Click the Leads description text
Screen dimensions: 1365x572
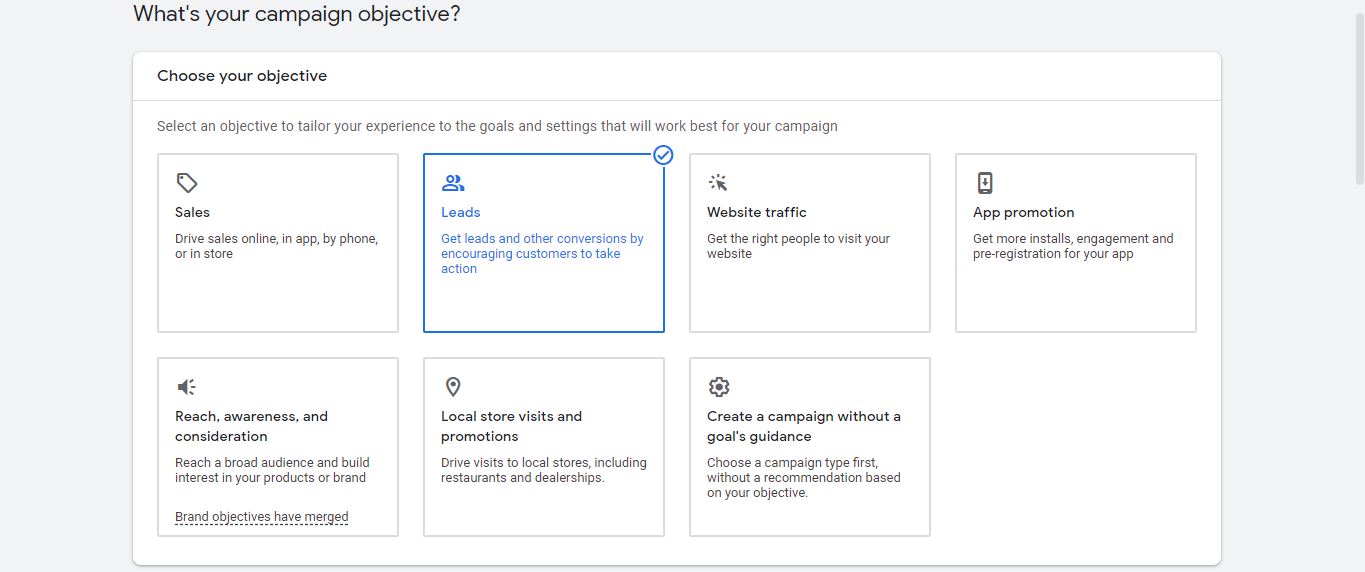pyautogui.click(x=542, y=254)
